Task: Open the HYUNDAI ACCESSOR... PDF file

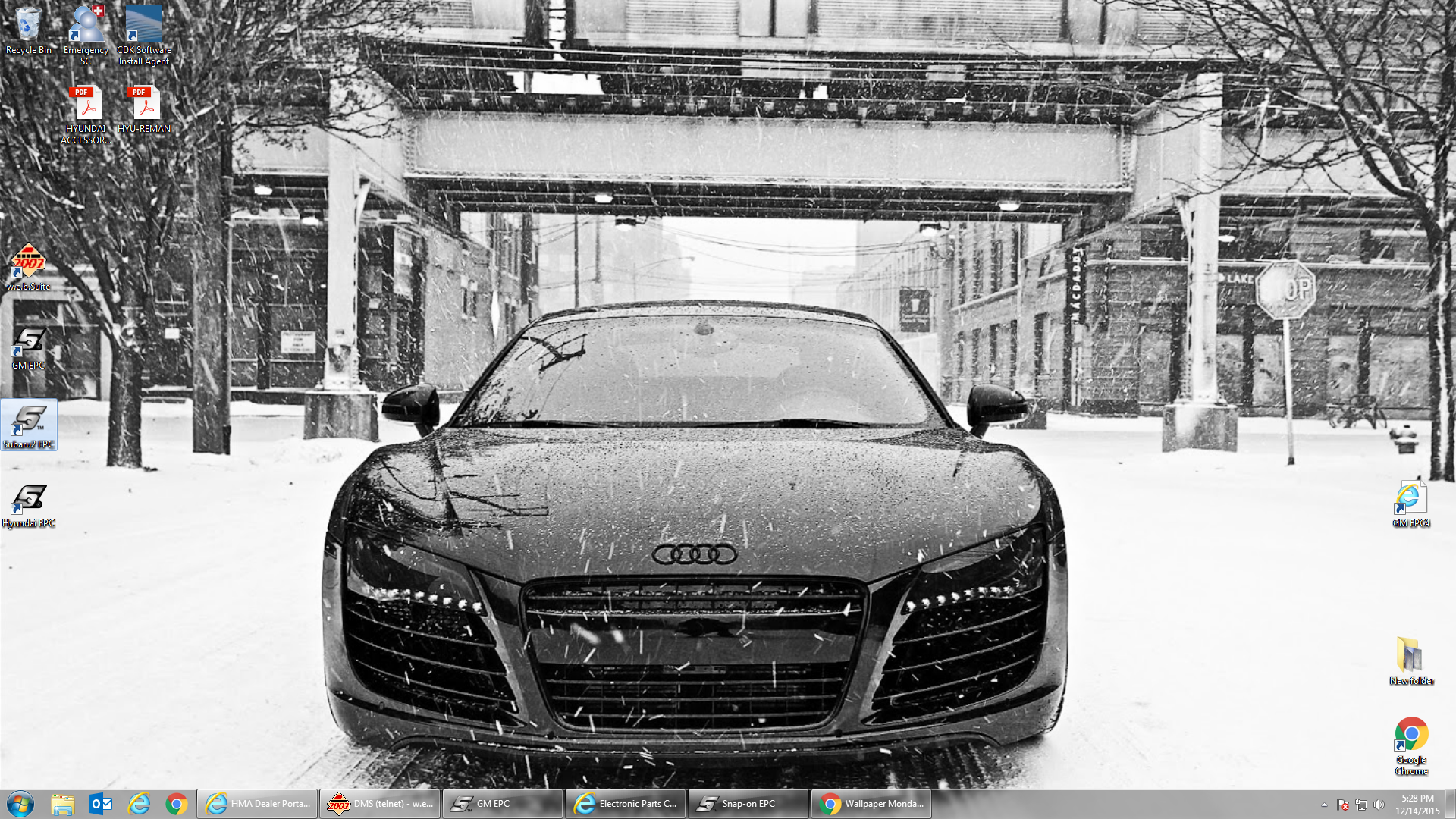Action: click(86, 115)
